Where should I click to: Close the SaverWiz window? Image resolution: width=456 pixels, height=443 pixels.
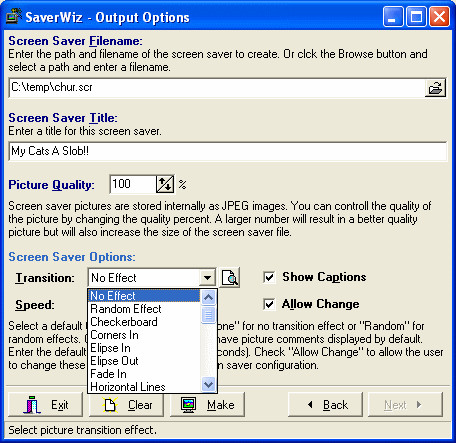pos(439,17)
